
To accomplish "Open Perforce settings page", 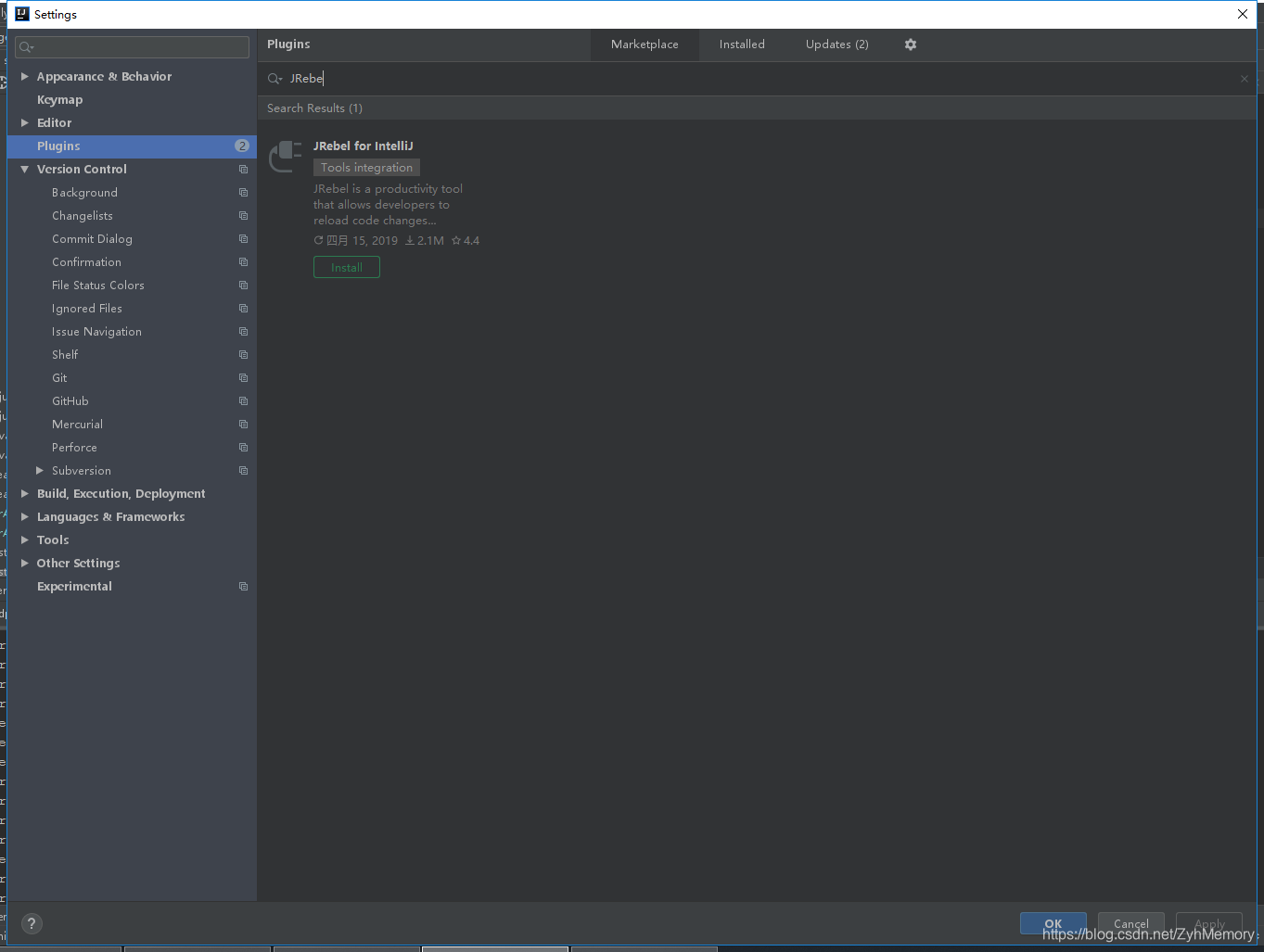I will tap(74, 448).
